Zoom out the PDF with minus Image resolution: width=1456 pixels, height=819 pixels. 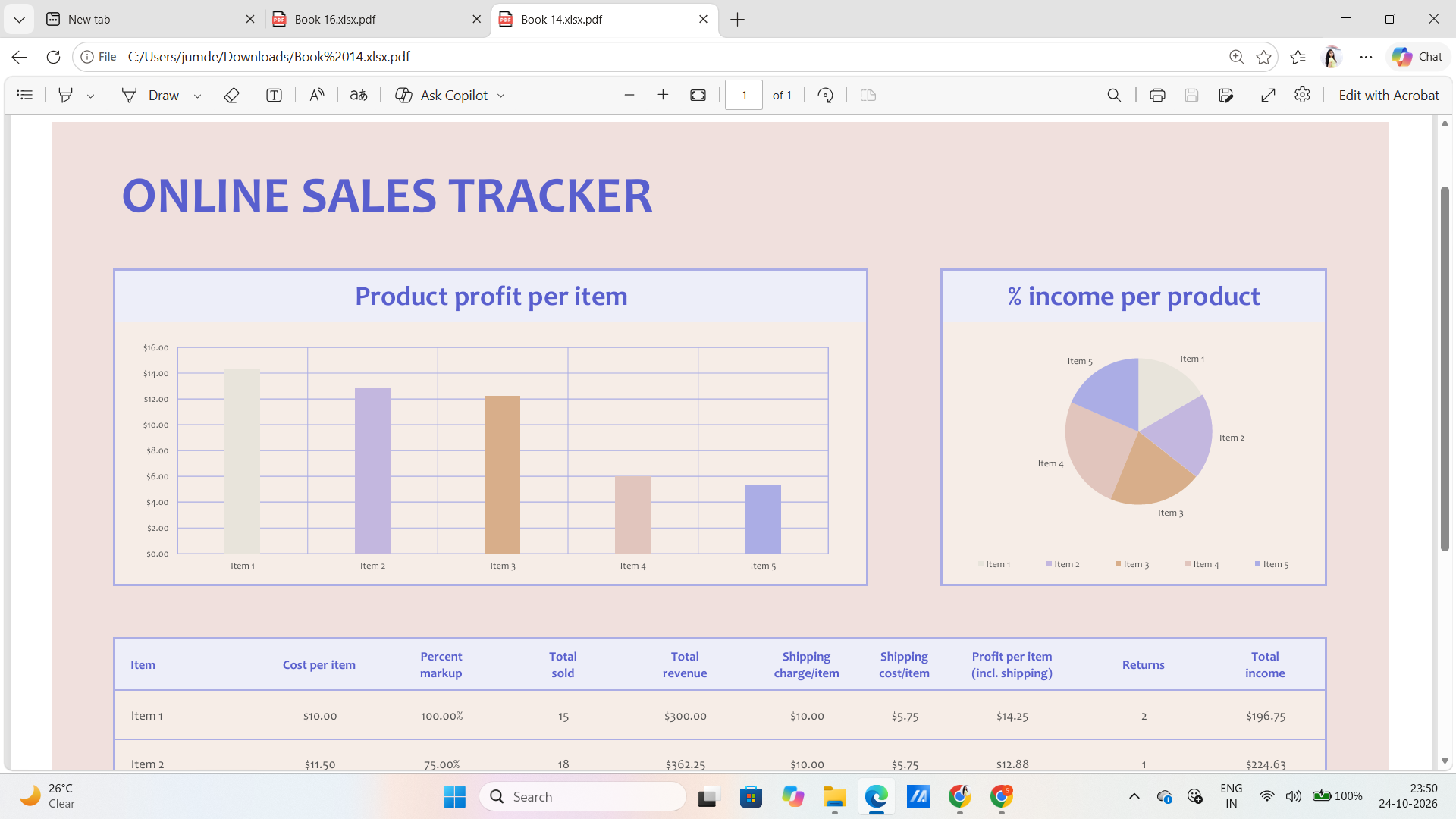[629, 95]
